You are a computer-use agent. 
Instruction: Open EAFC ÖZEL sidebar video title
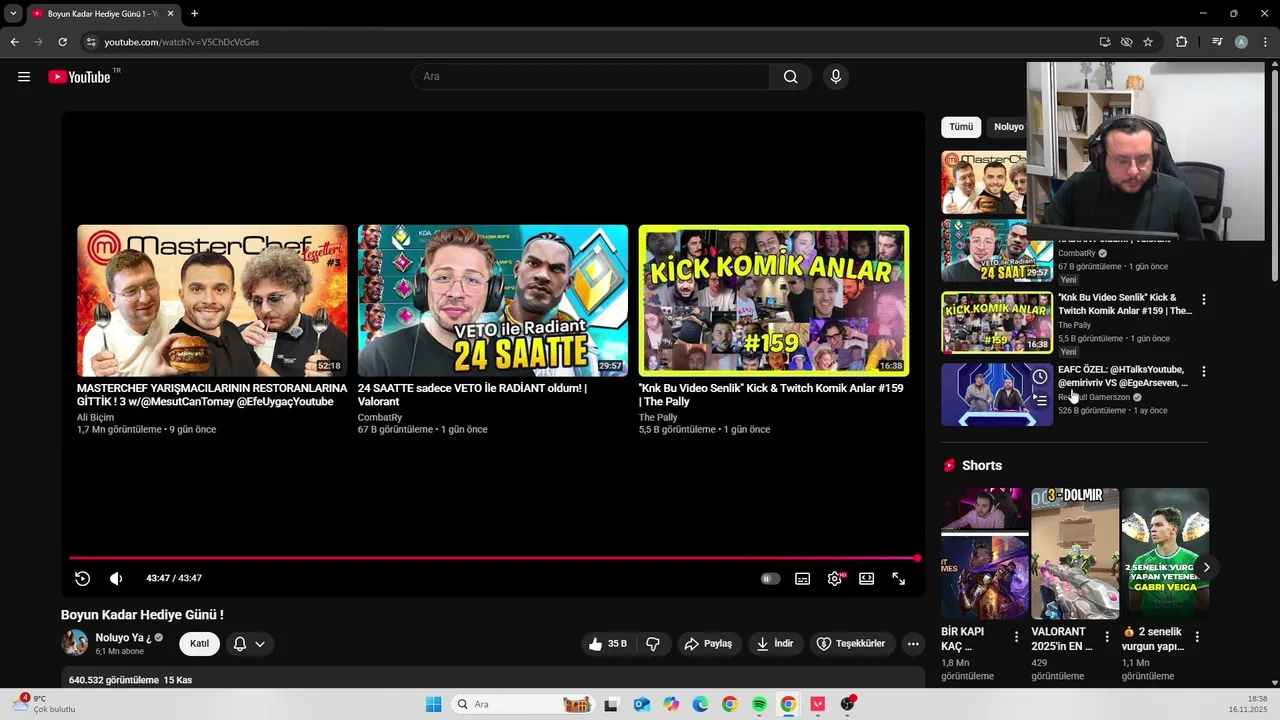(1123, 376)
